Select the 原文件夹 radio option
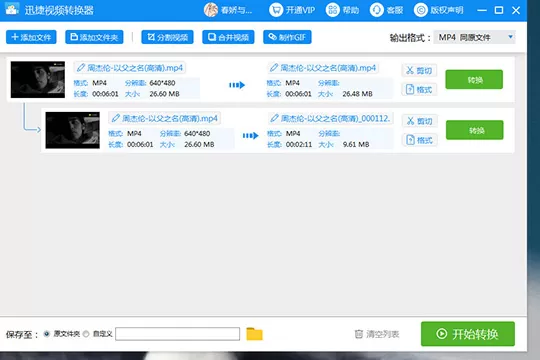Screen dimensions: 540x360 [46, 334]
